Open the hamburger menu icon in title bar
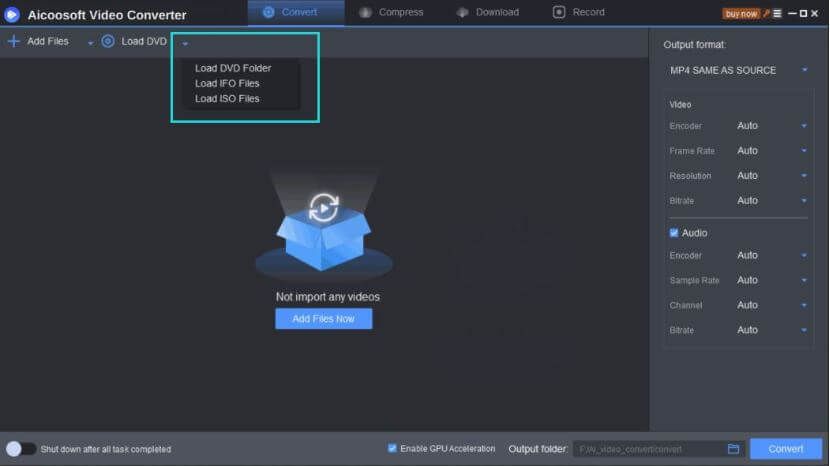The image size is (830, 466). 777,13
